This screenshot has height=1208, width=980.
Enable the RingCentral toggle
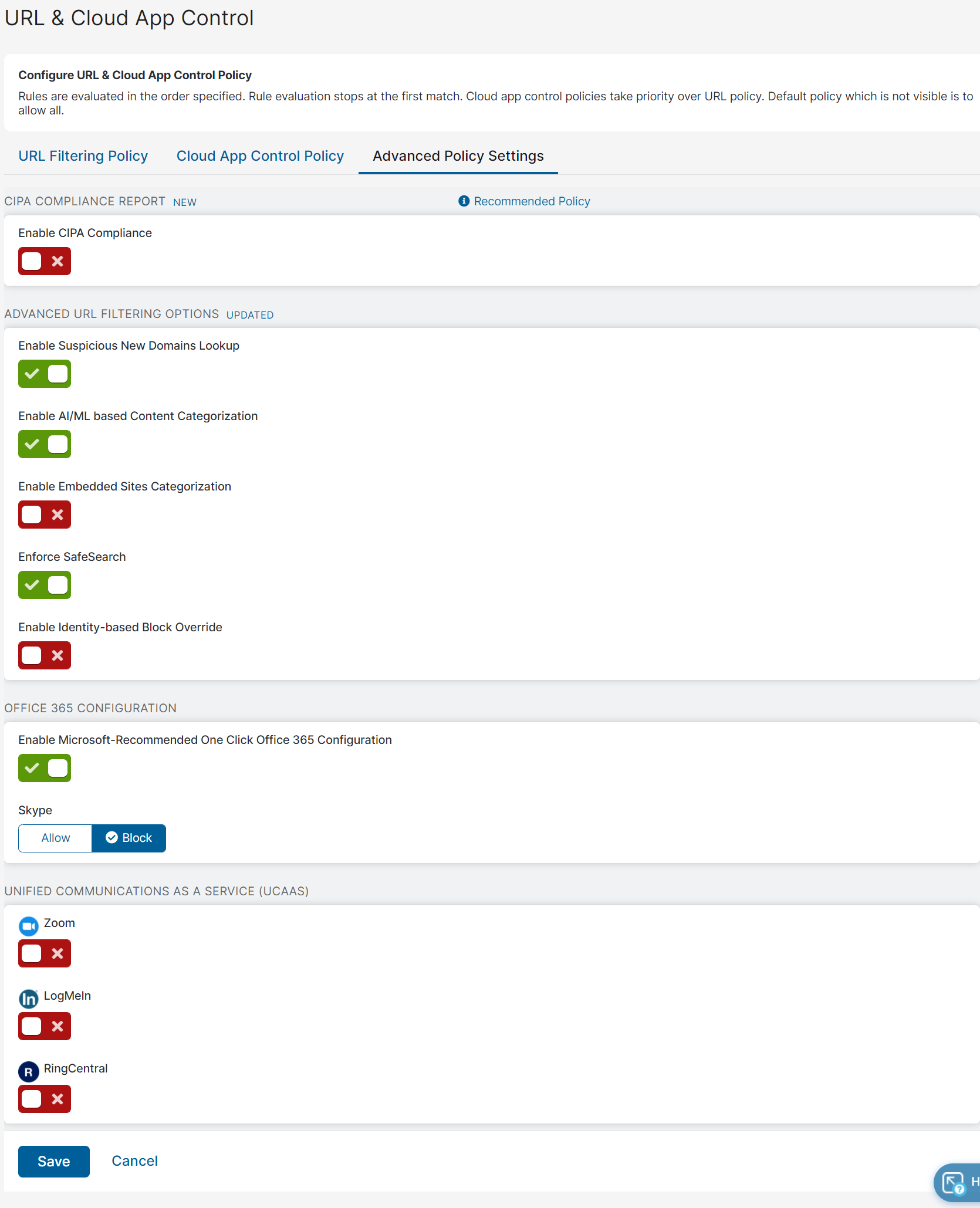[44, 1099]
